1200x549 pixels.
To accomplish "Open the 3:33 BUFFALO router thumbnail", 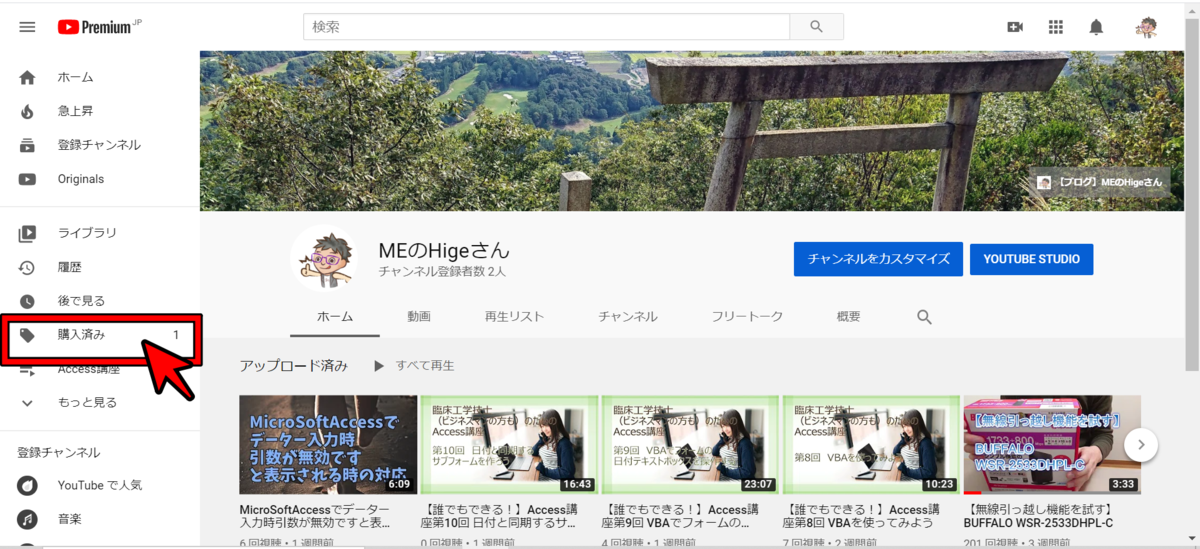I will coord(1051,445).
